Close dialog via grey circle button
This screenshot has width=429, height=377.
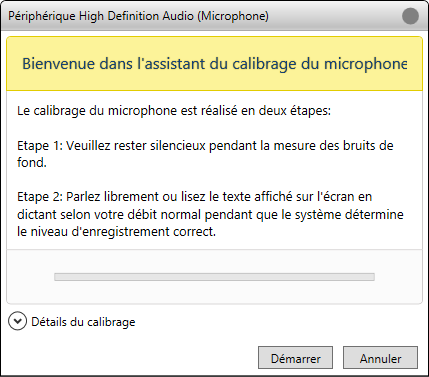click(x=410, y=16)
